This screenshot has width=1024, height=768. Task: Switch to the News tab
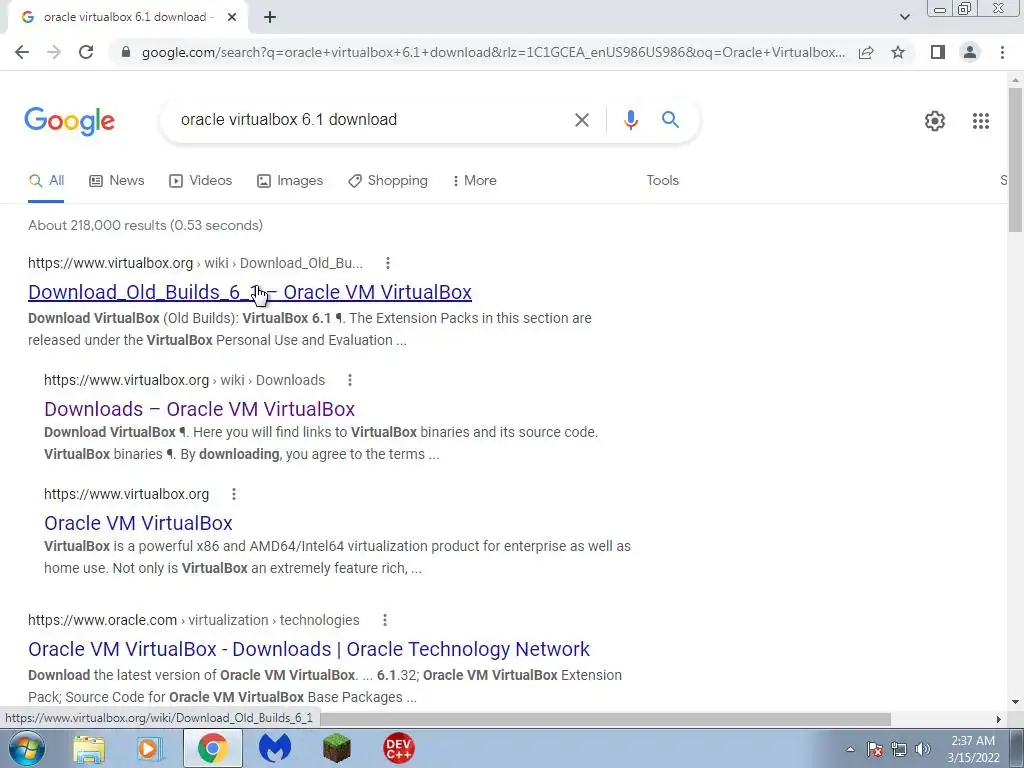tap(116, 181)
